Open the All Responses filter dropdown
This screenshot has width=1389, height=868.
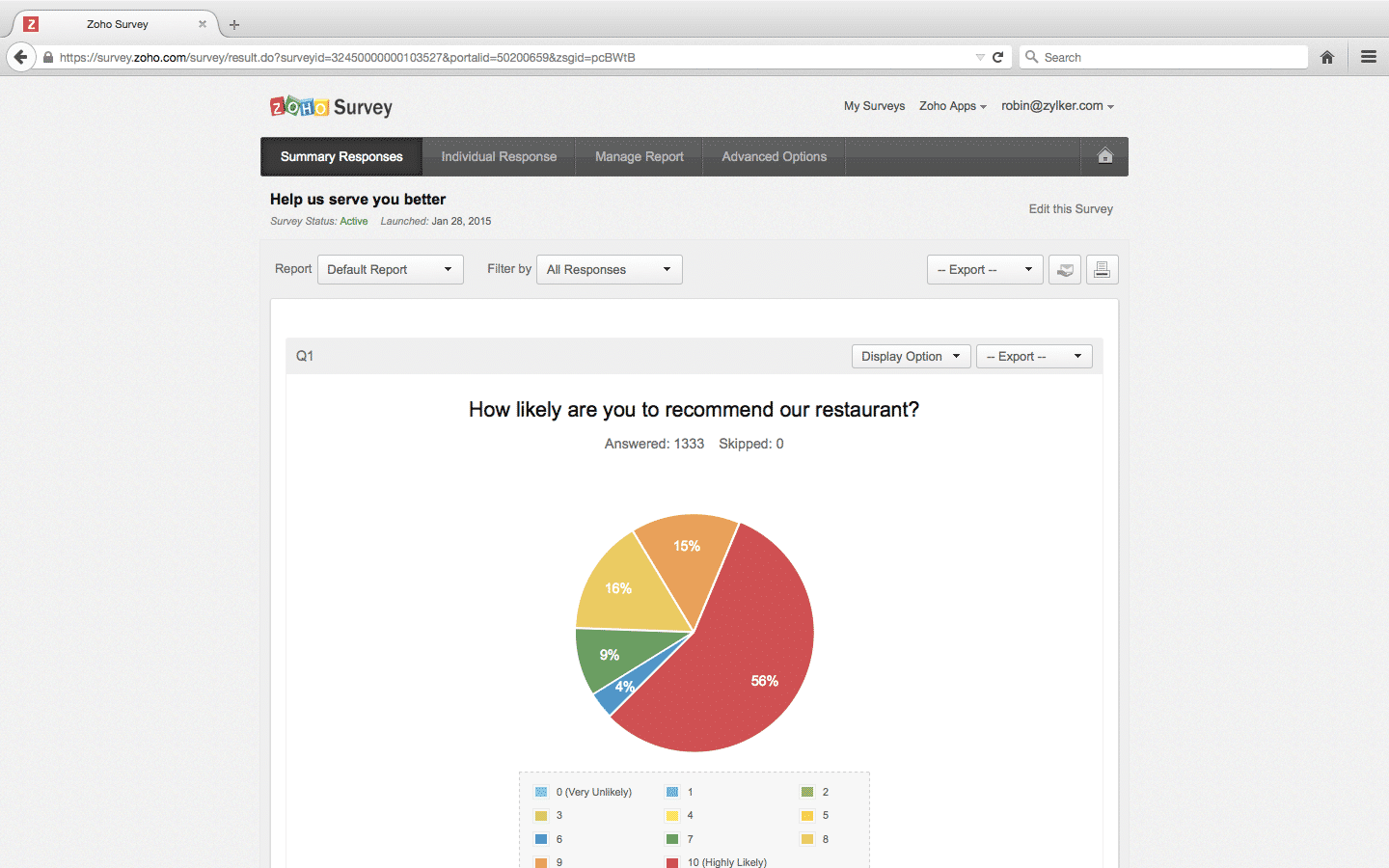(x=610, y=269)
